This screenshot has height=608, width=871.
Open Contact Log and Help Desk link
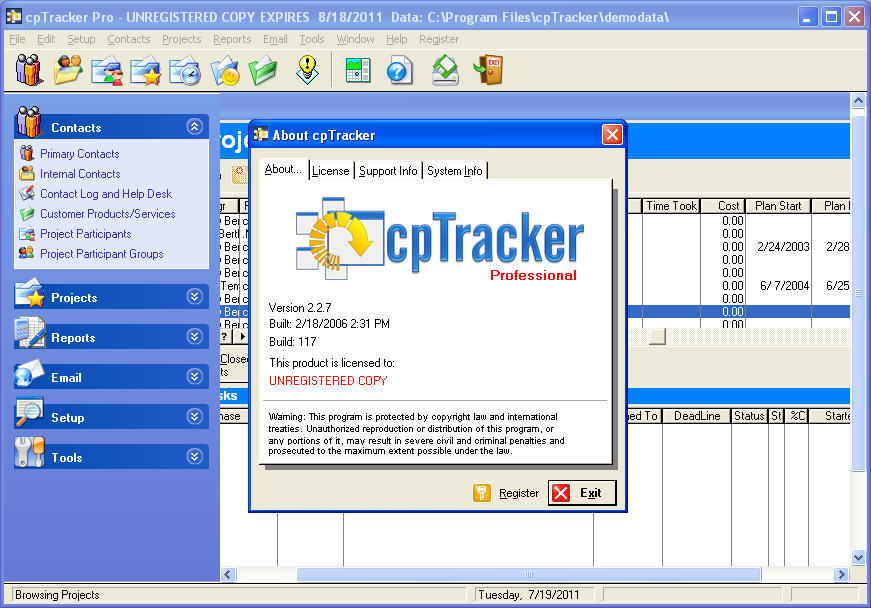tap(106, 194)
